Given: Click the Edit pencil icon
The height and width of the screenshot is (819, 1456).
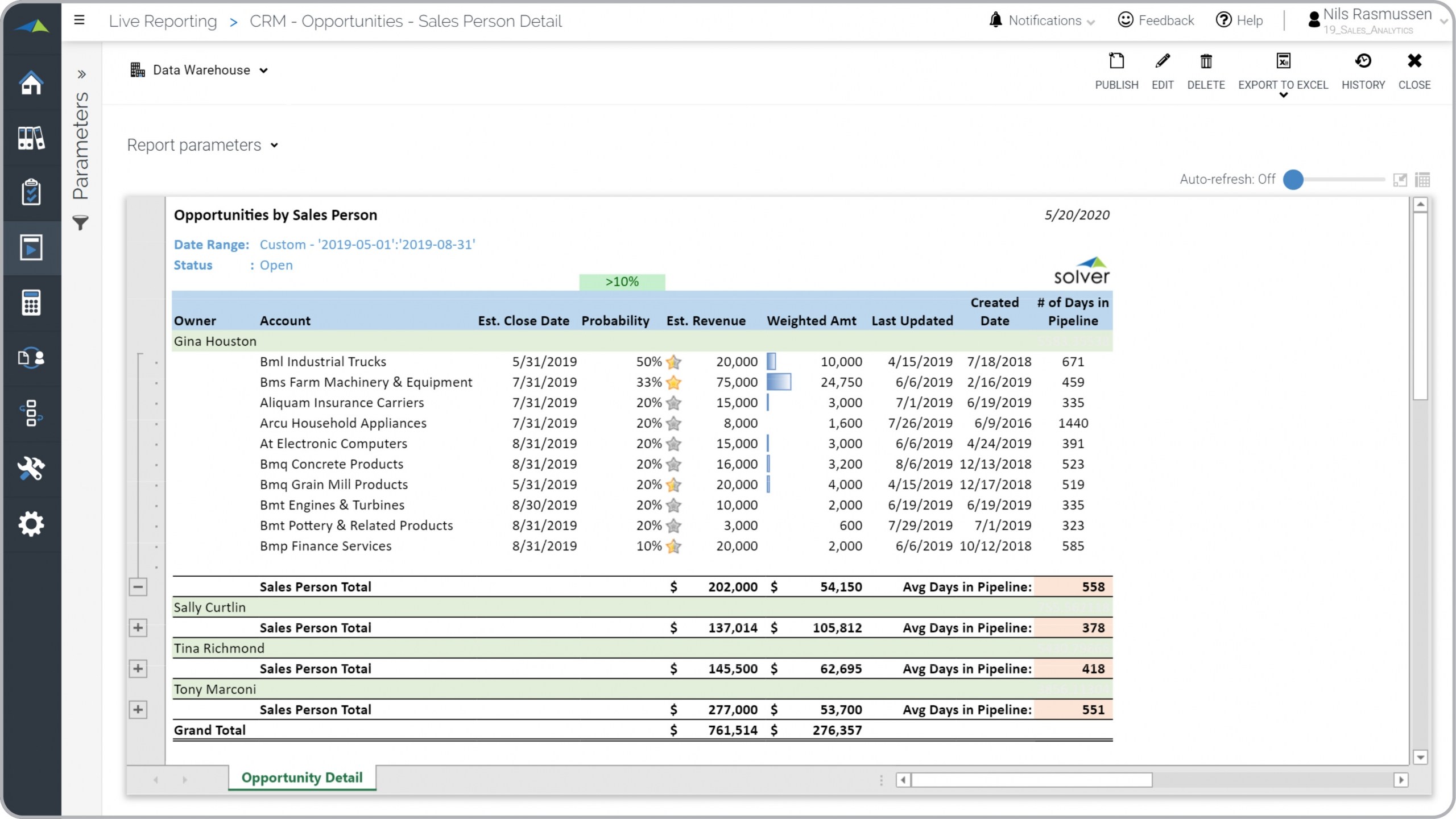Looking at the screenshot, I should (1163, 61).
